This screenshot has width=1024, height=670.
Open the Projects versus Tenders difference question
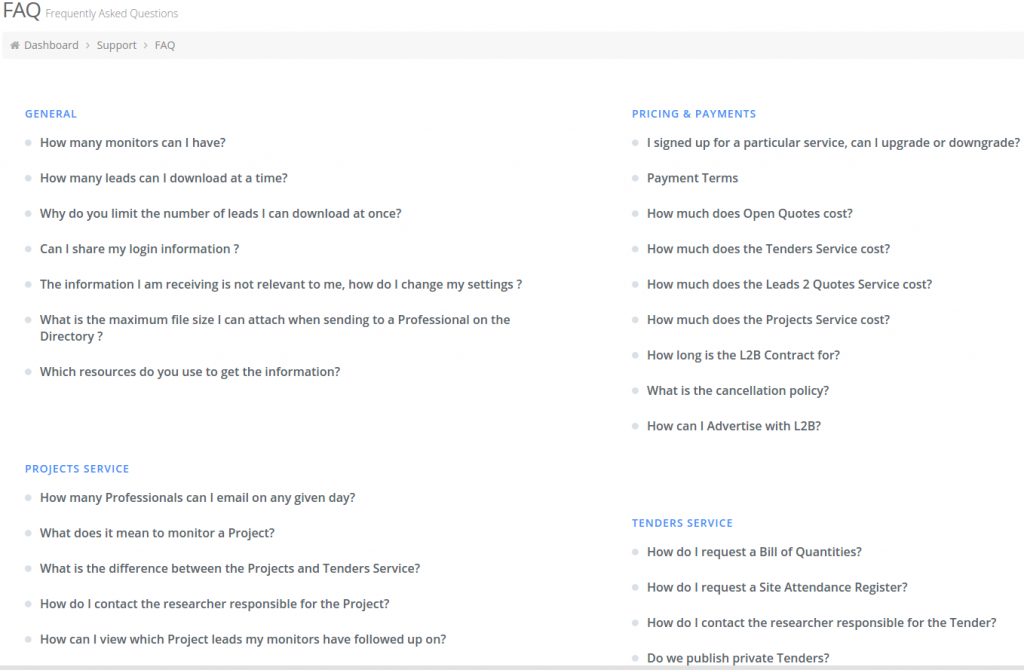[x=229, y=568]
